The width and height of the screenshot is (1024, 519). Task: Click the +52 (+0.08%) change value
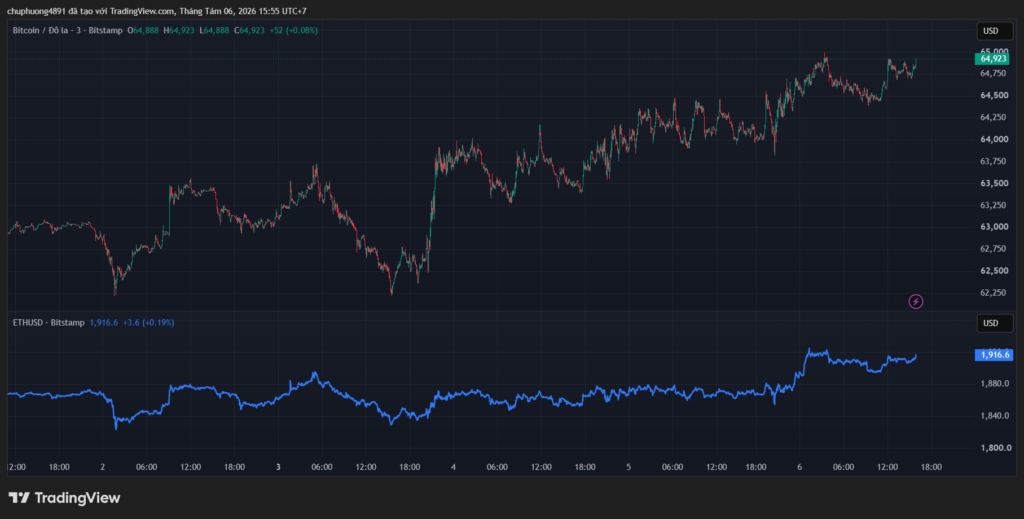(294, 31)
